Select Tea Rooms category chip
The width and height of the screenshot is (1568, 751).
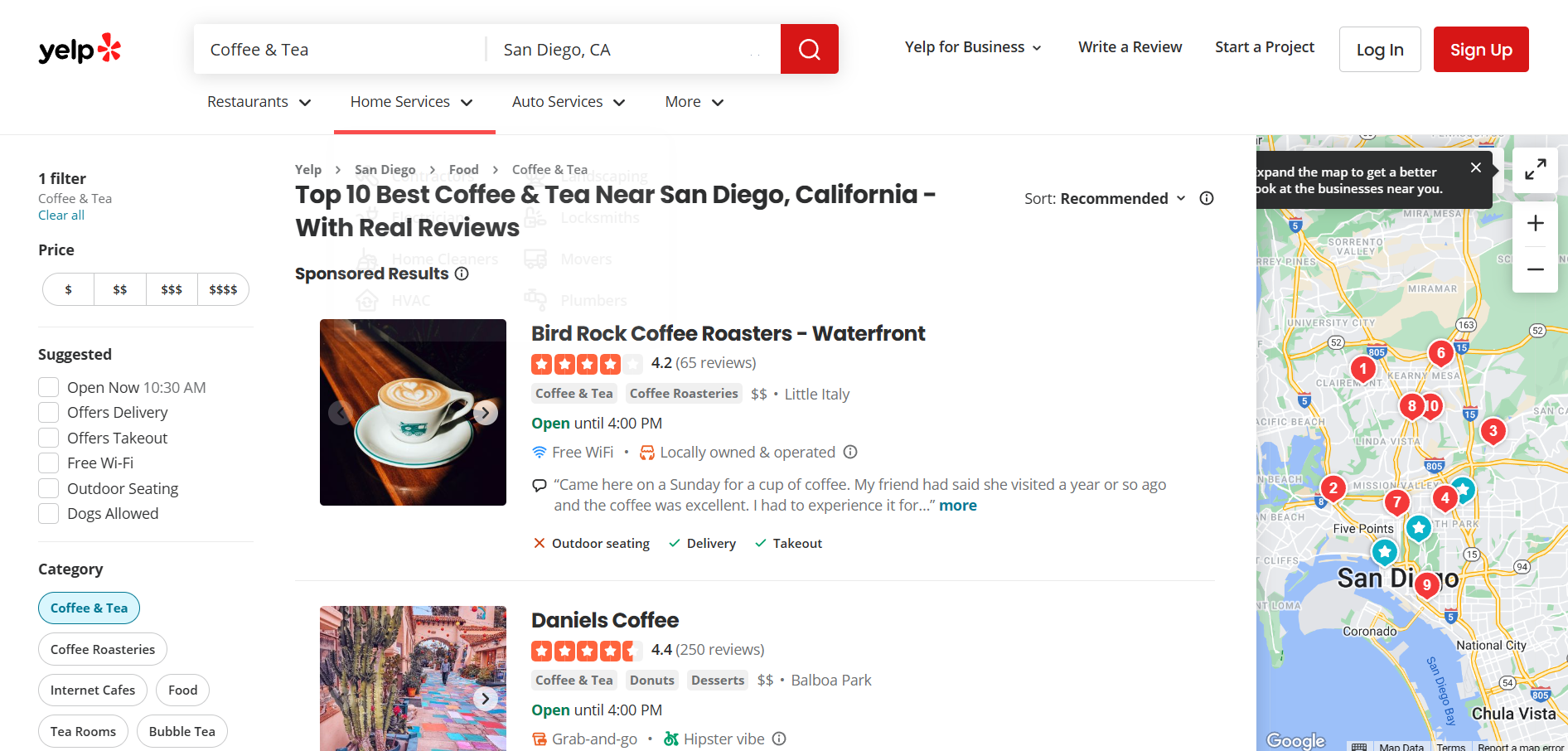pos(83,731)
